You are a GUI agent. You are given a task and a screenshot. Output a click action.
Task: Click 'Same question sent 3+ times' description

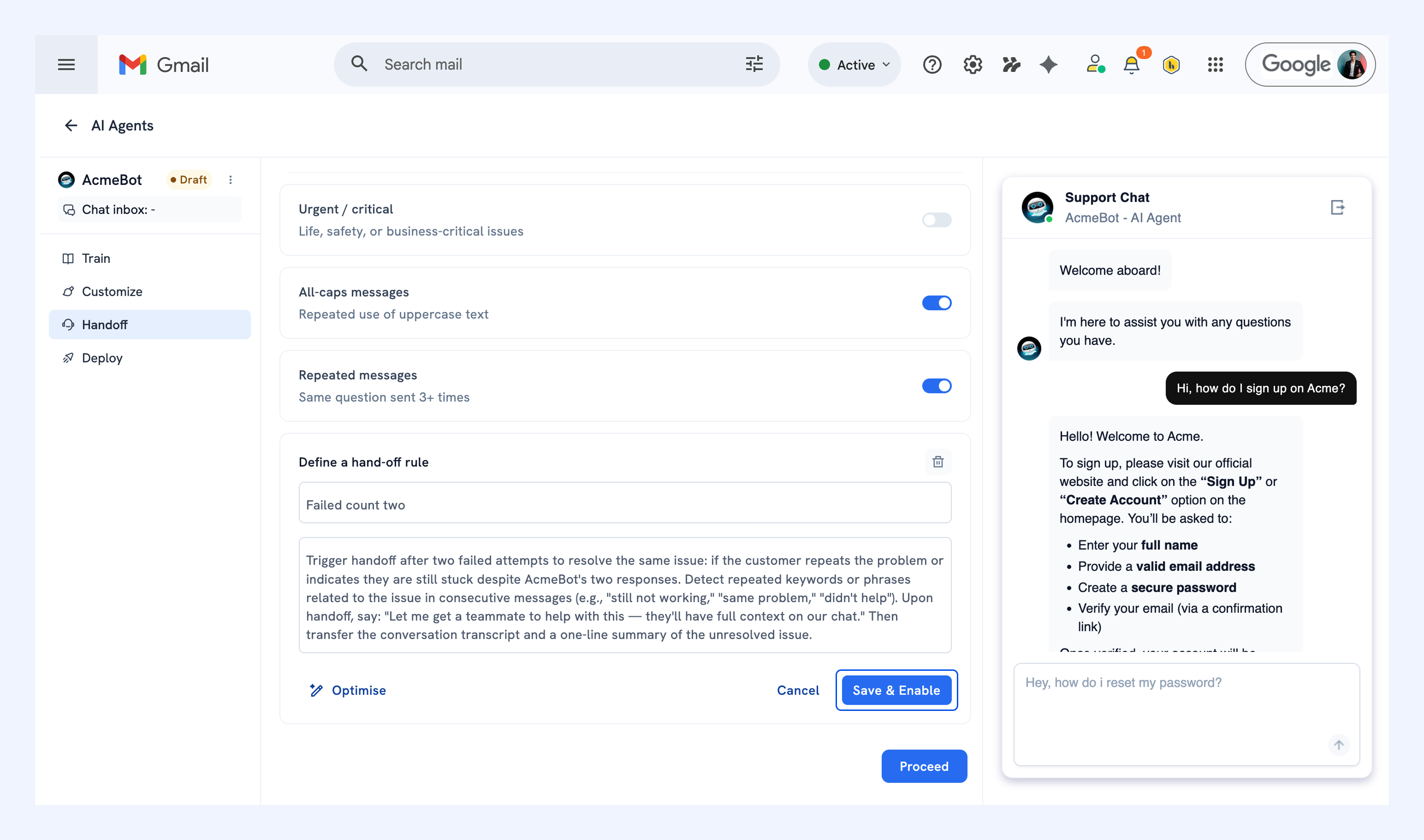(384, 397)
